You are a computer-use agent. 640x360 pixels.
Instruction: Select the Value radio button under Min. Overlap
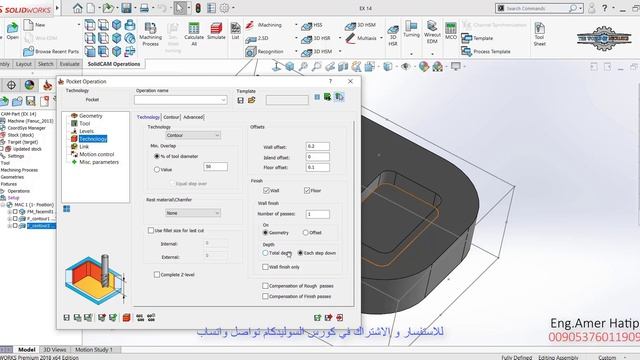pos(157,169)
